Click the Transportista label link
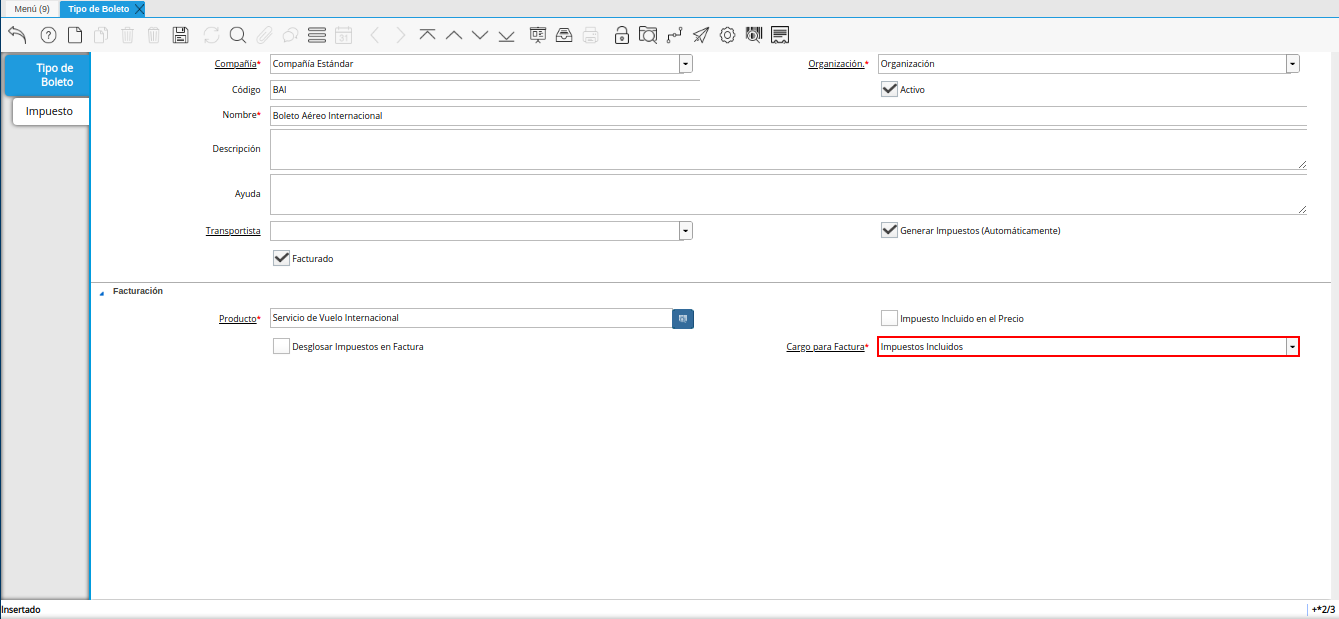 (232, 231)
